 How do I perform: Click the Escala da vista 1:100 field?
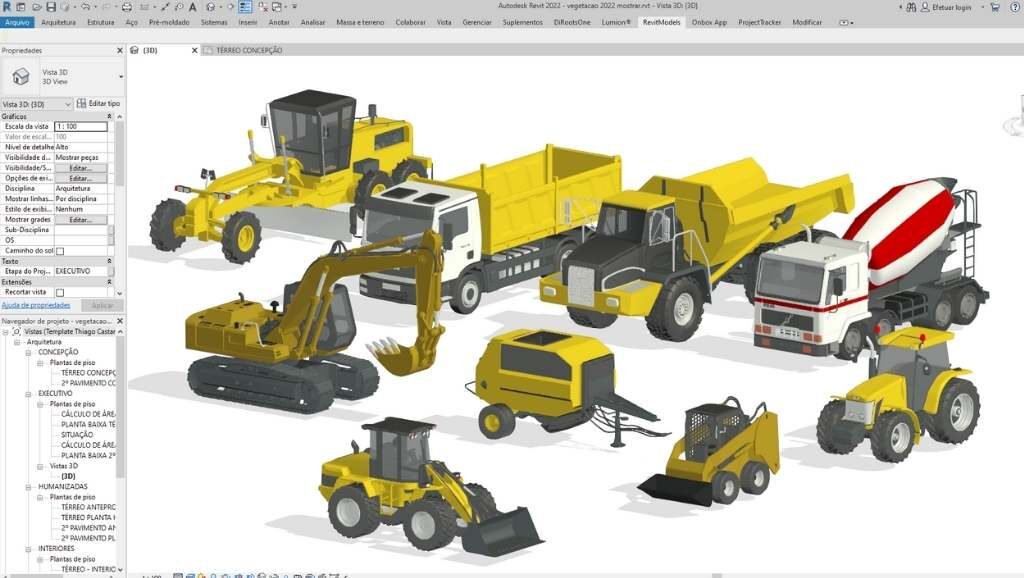pyautogui.click(x=80, y=127)
